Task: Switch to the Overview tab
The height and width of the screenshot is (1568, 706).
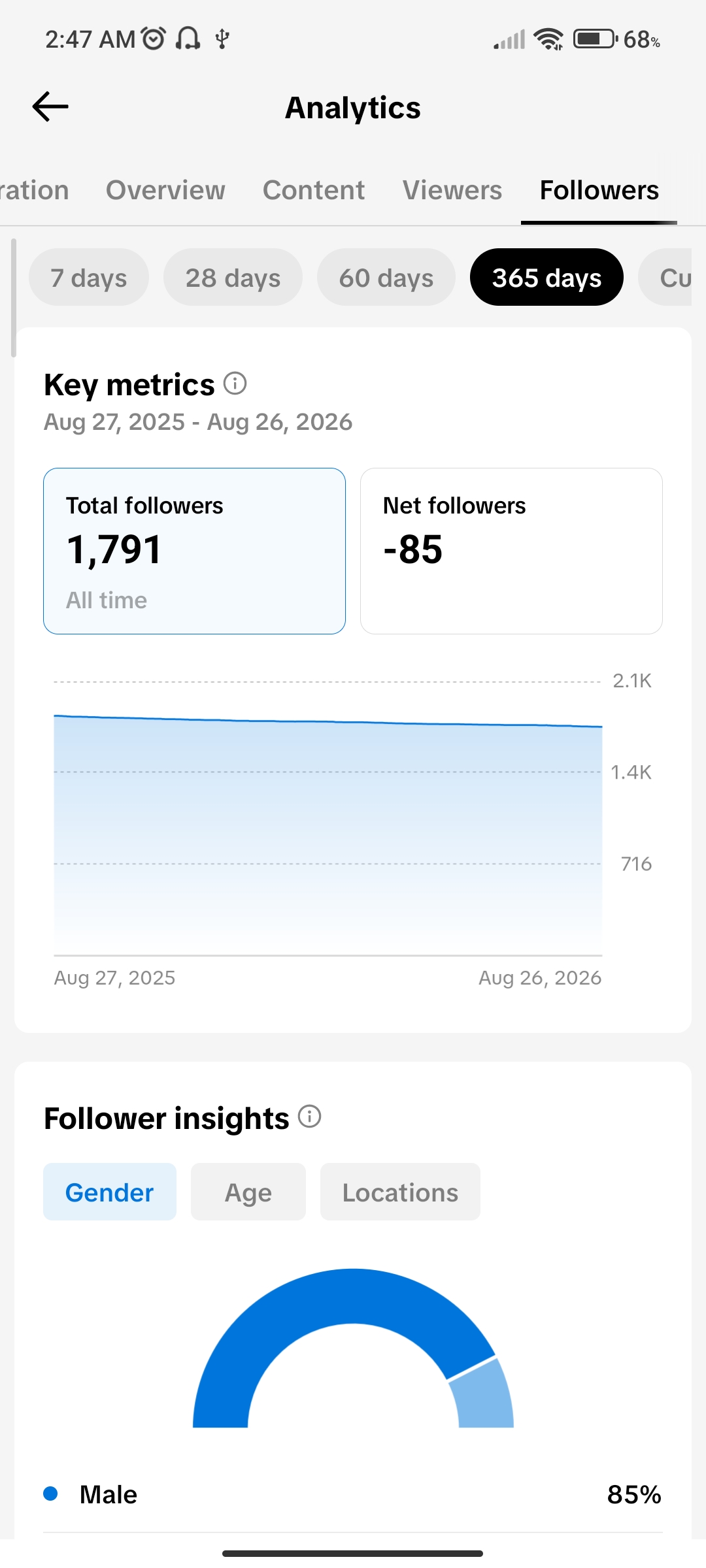Action: tap(165, 190)
